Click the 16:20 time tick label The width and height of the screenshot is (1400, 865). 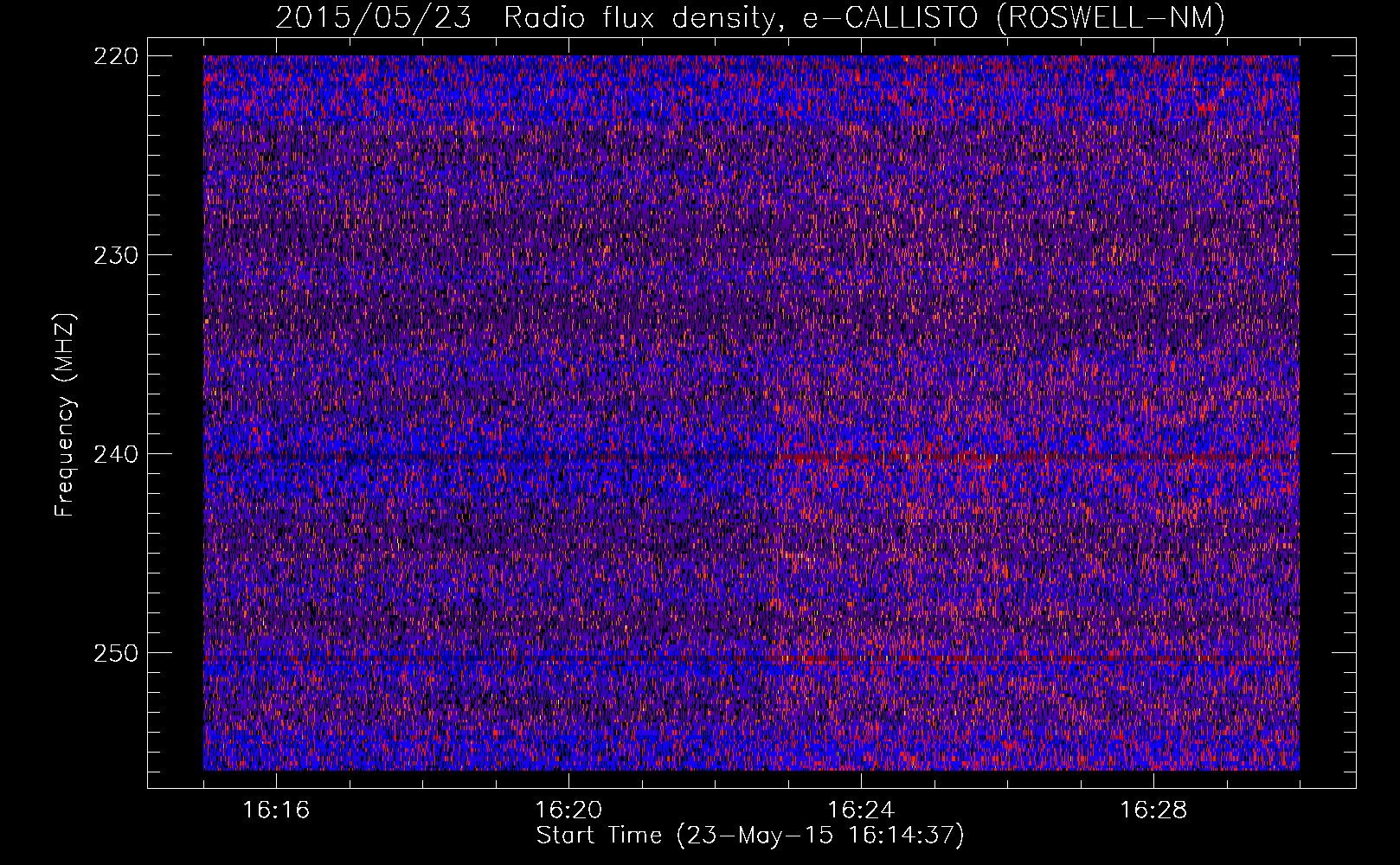coord(568,810)
